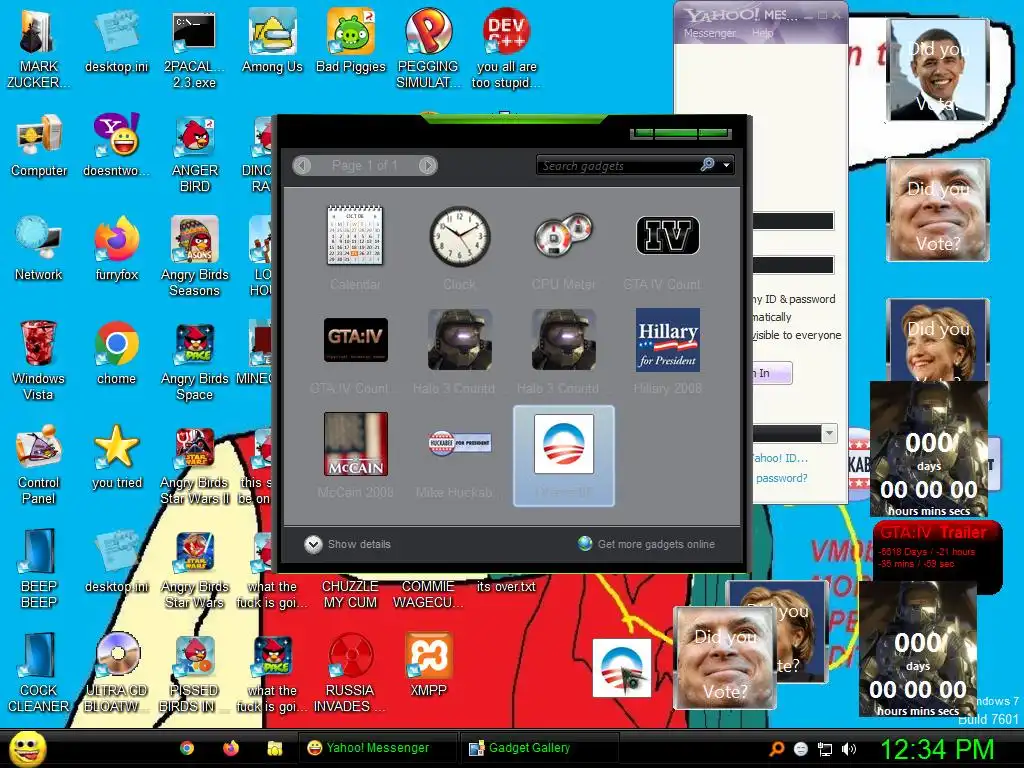Viewport: 1024px width, 768px height.
Task: Click the 12:34 PM taskbar clock
Action: (938, 748)
